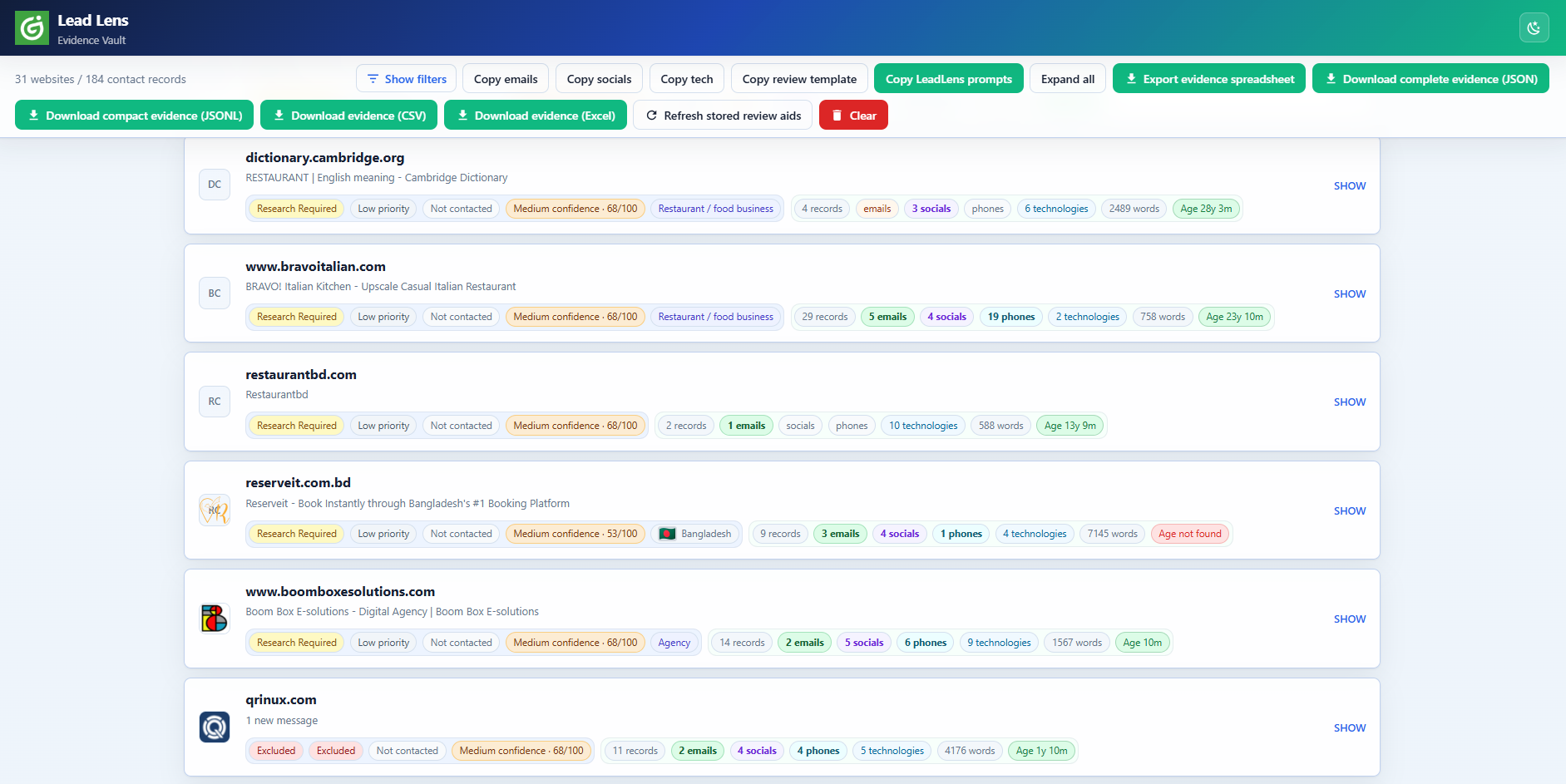Click the Copy tech button
The image size is (1566, 784).
tap(687, 79)
